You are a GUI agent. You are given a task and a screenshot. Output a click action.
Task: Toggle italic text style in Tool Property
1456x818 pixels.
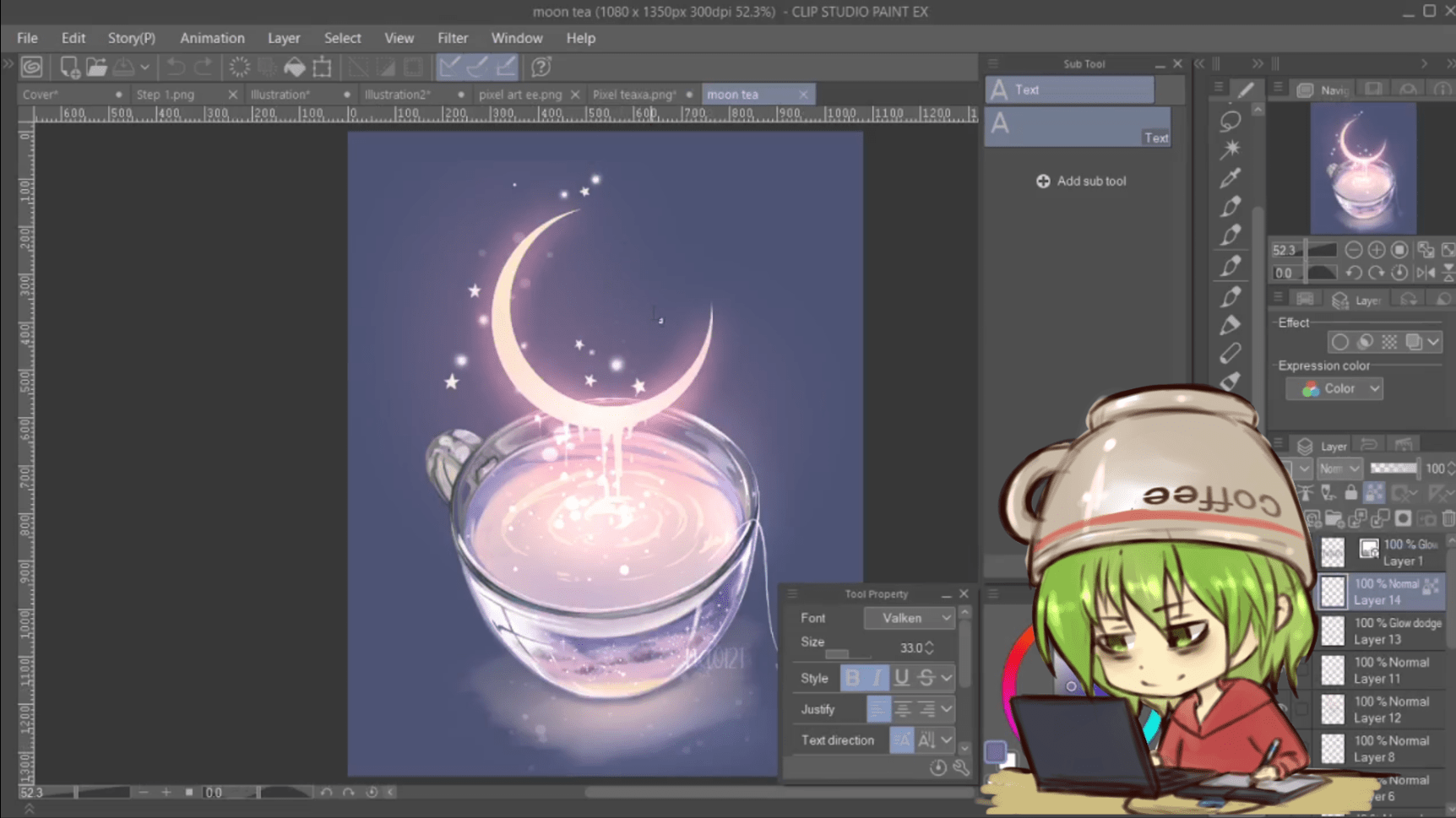(x=877, y=678)
